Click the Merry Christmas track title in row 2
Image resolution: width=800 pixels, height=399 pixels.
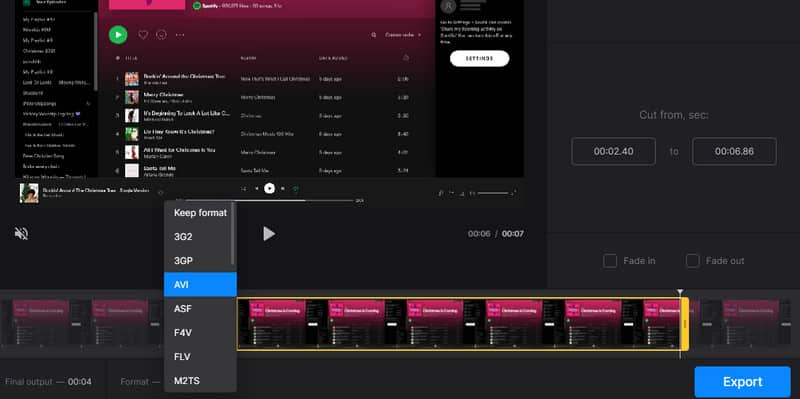pyautogui.click(x=163, y=94)
